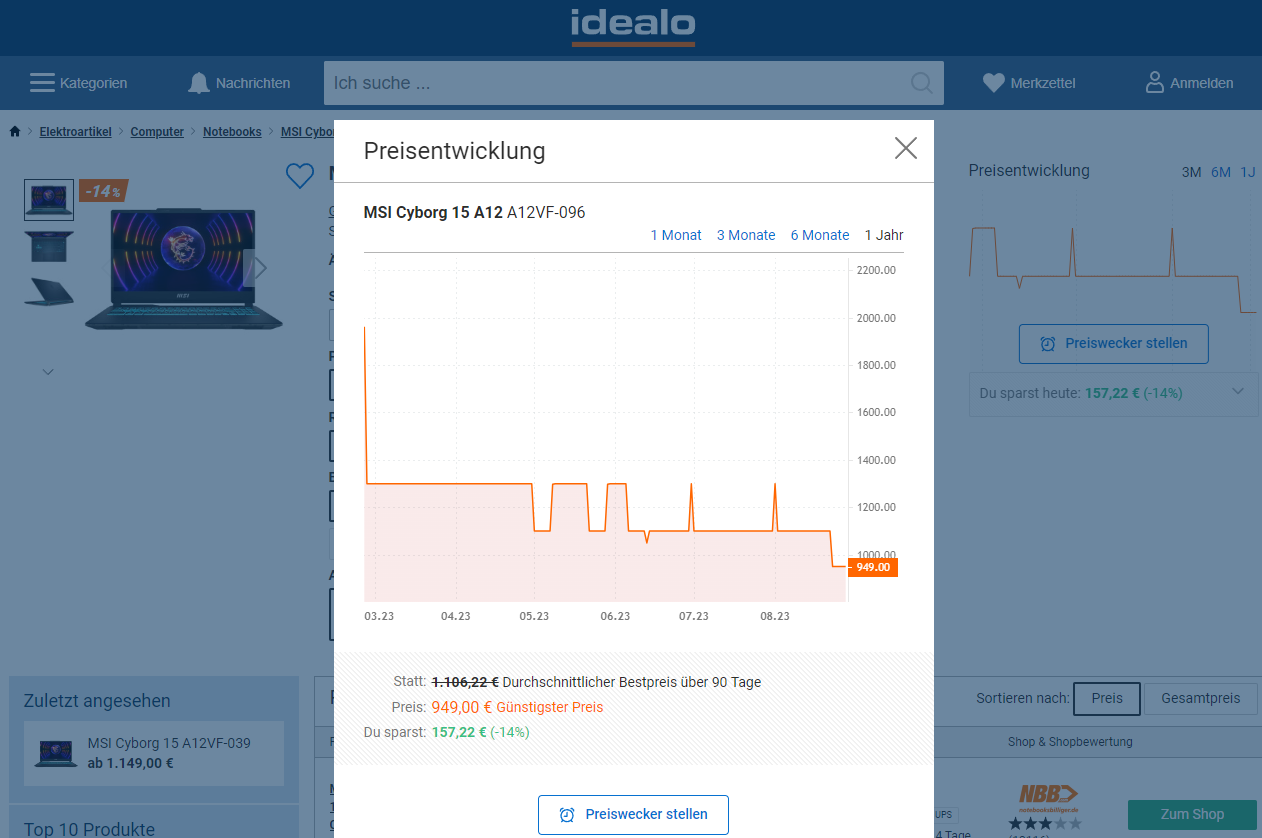Click the Anmelden user icon

1155,83
